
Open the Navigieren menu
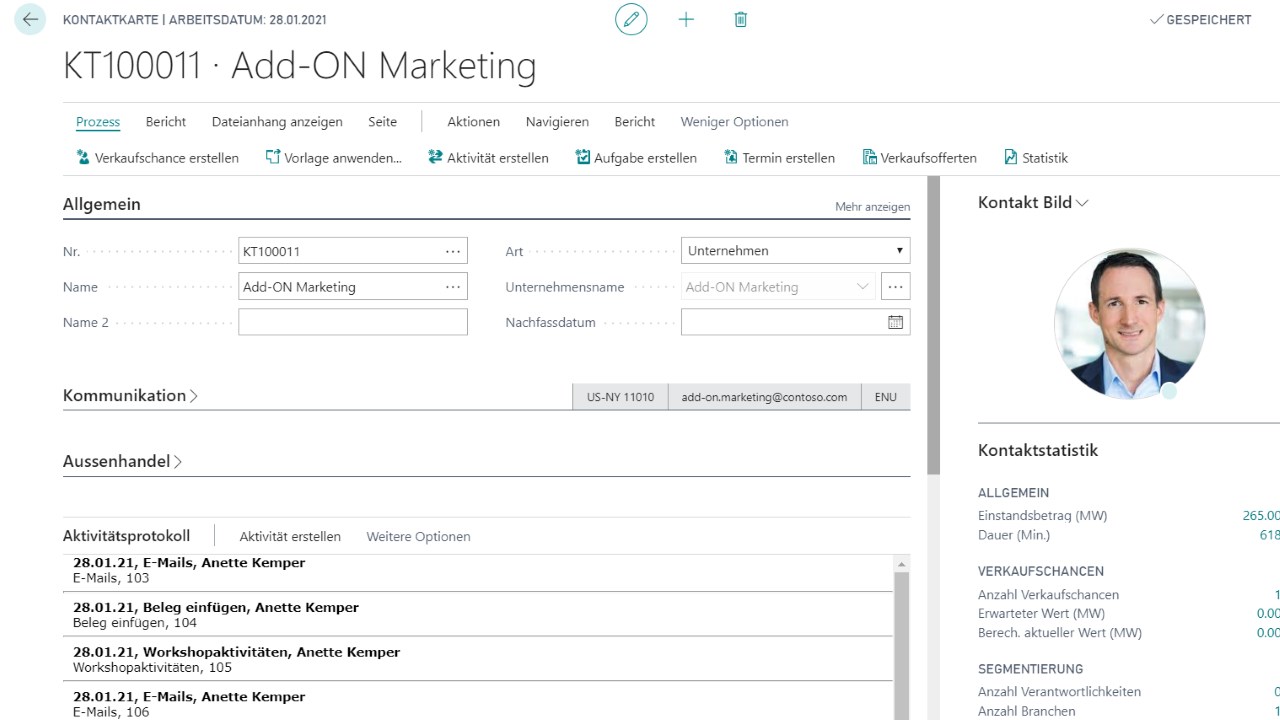click(x=557, y=122)
